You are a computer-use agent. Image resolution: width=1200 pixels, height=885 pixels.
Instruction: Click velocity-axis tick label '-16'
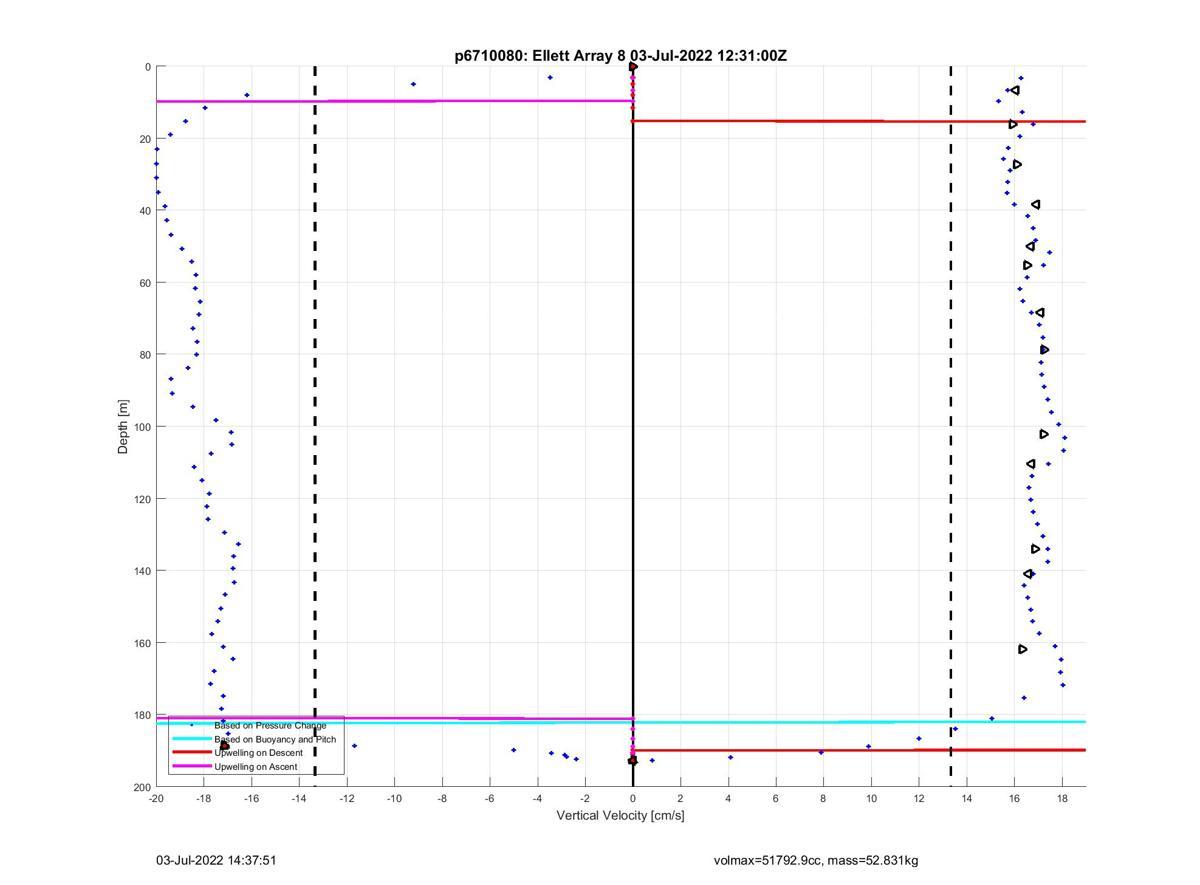(x=251, y=799)
